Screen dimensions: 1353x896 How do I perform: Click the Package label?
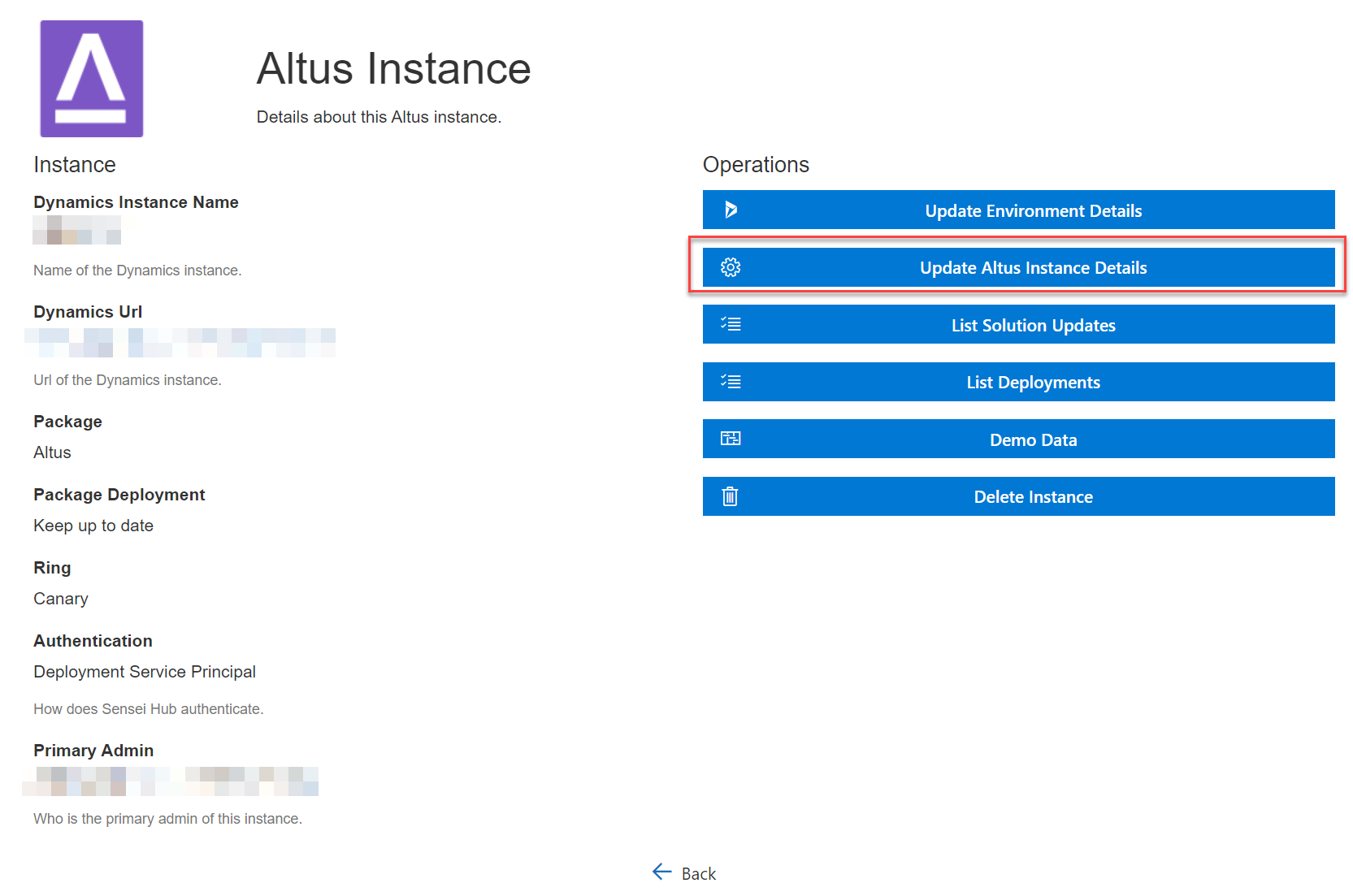(67, 422)
